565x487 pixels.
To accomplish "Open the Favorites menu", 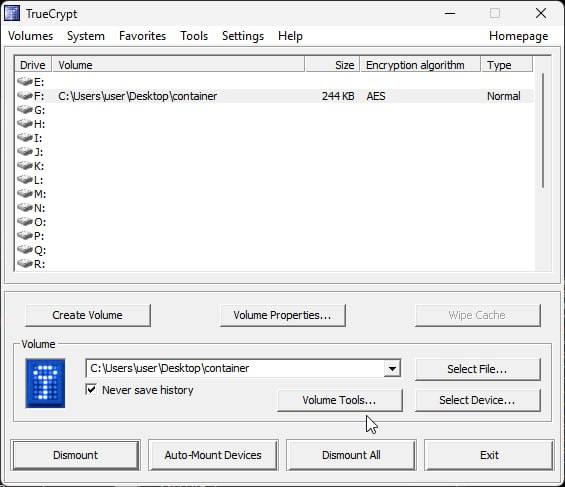I will [x=142, y=36].
